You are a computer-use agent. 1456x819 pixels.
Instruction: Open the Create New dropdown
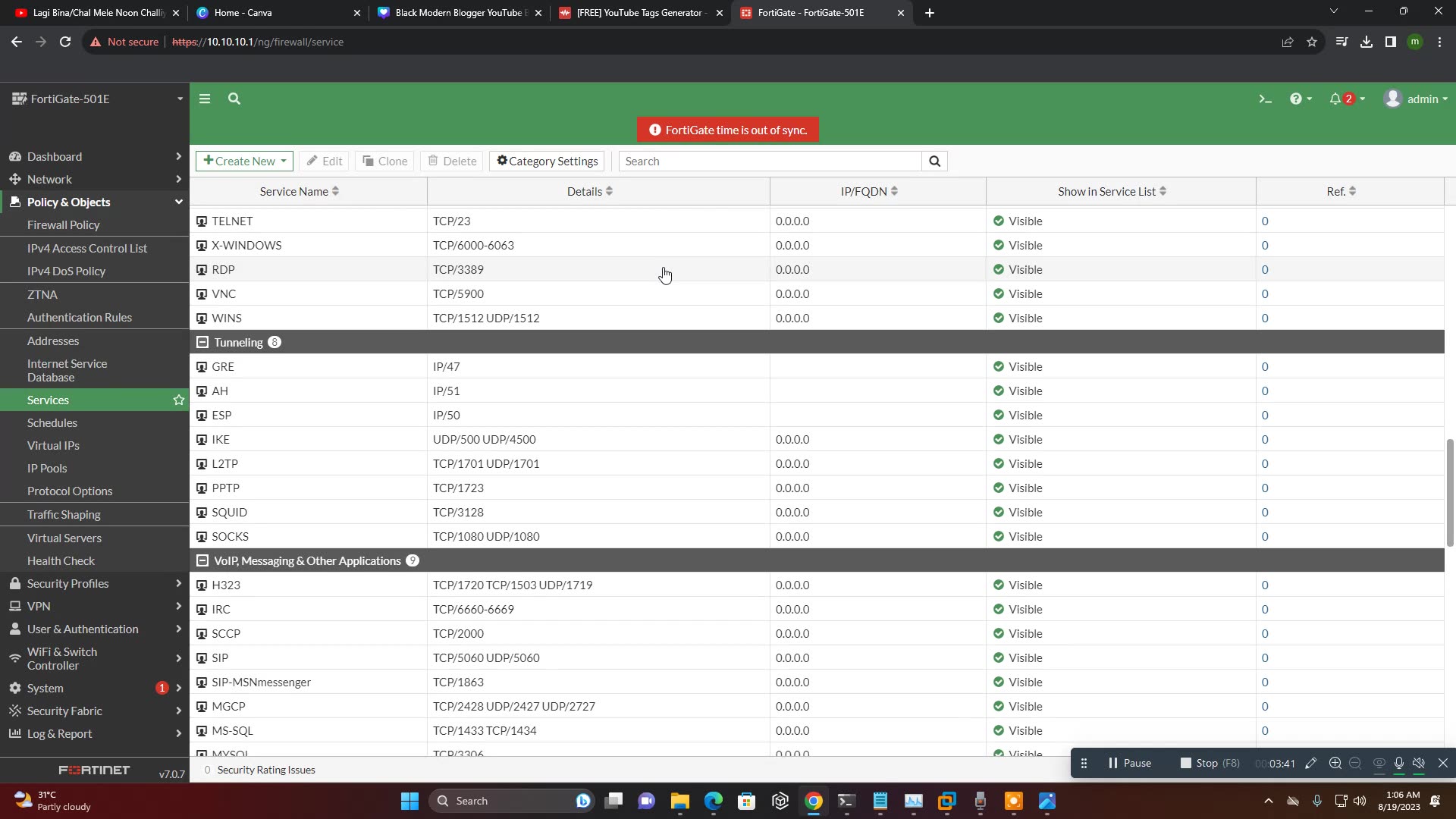pos(243,161)
